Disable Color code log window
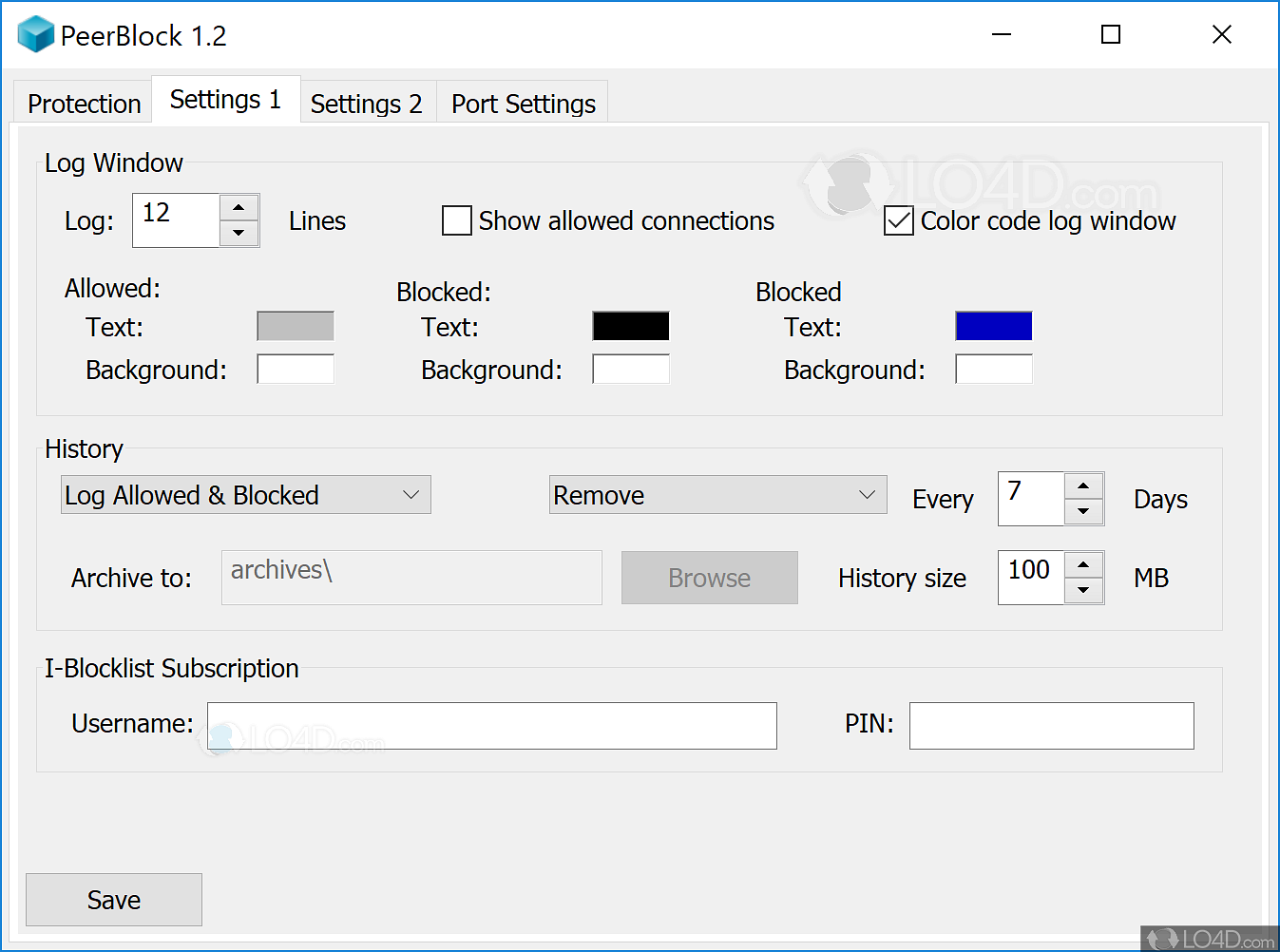The height and width of the screenshot is (952, 1280). tap(898, 220)
